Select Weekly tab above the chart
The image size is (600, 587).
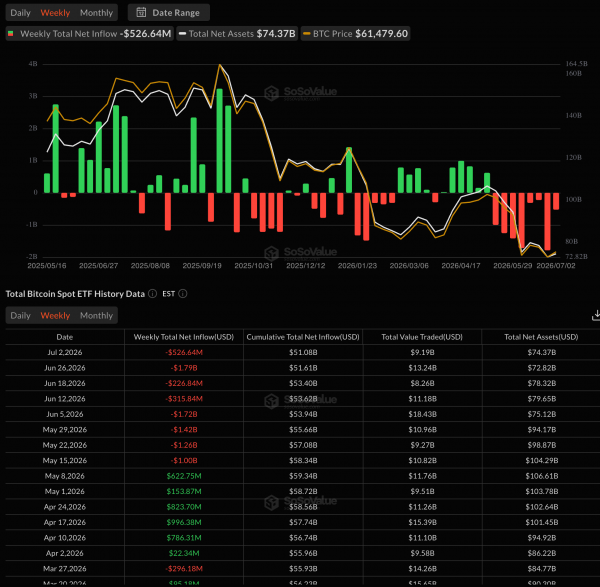pyautogui.click(x=55, y=13)
